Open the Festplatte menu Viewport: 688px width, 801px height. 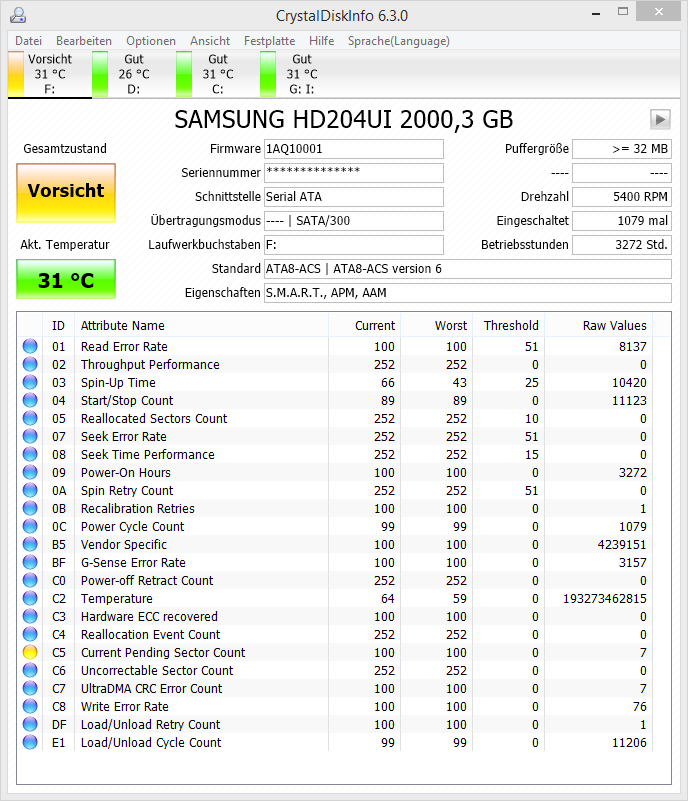tap(269, 41)
